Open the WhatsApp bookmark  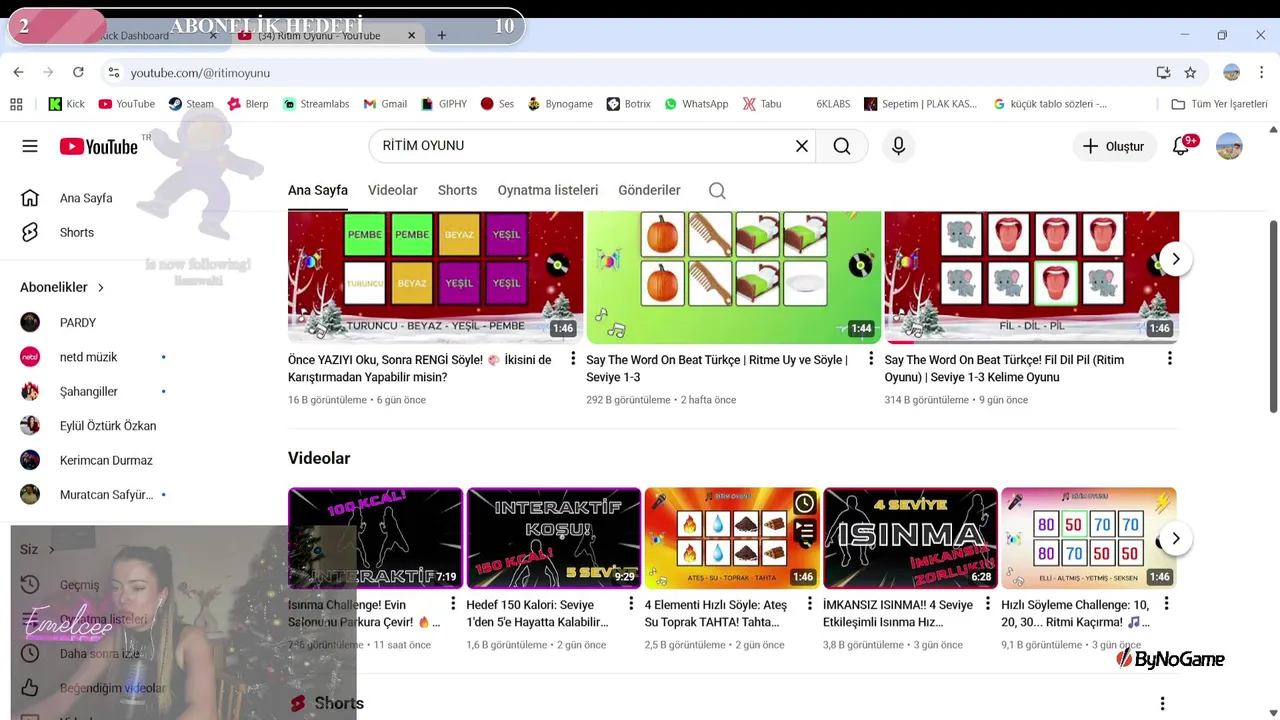point(696,104)
